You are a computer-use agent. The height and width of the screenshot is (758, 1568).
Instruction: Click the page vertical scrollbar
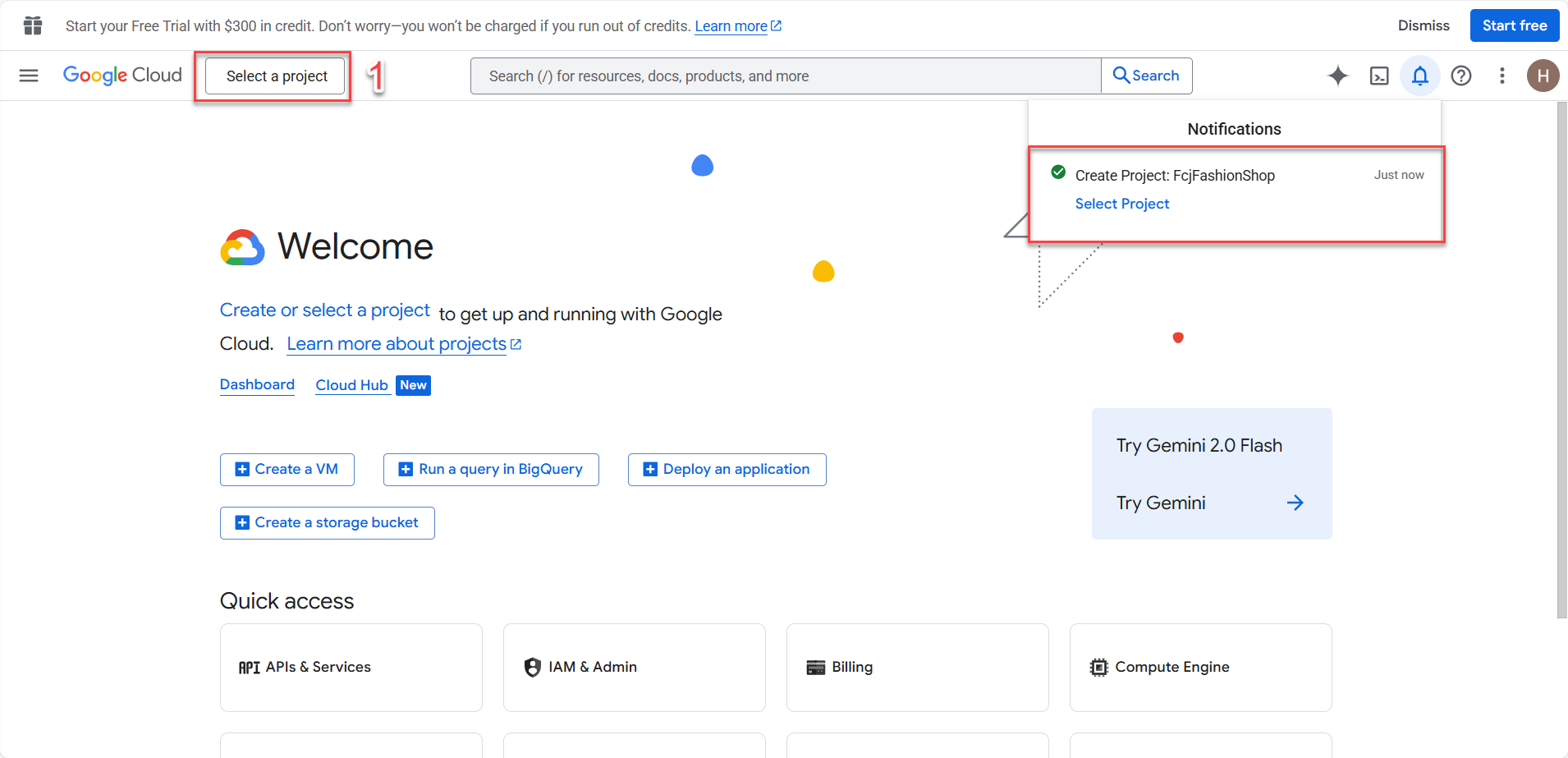point(1561,360)
